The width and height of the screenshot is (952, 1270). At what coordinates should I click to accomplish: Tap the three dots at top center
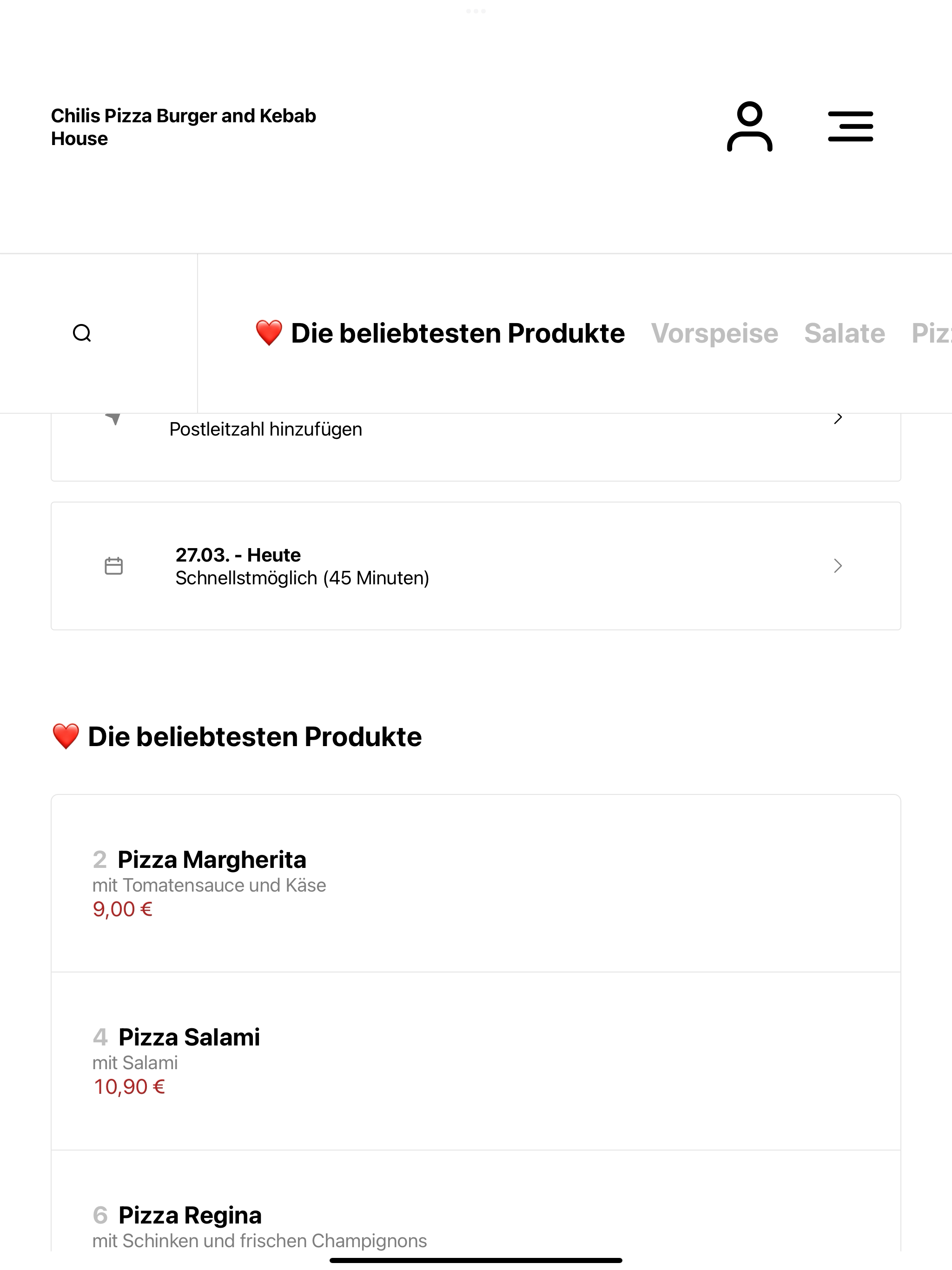click(x=476, y=11)
